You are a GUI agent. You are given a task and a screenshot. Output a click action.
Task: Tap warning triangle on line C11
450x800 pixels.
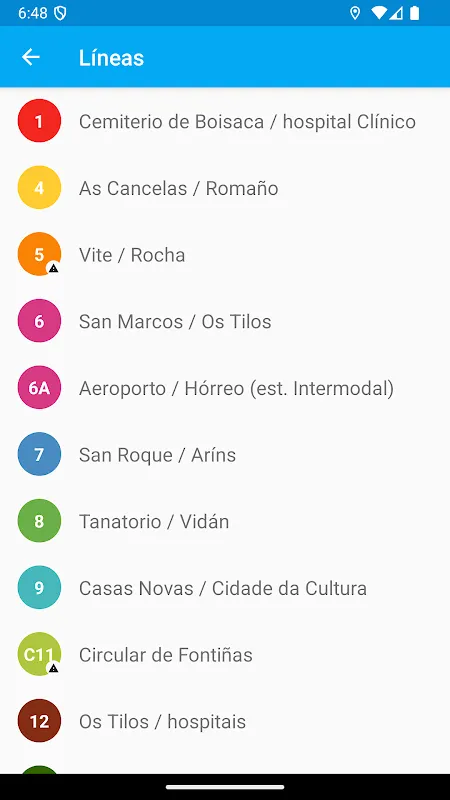point(53,668)
